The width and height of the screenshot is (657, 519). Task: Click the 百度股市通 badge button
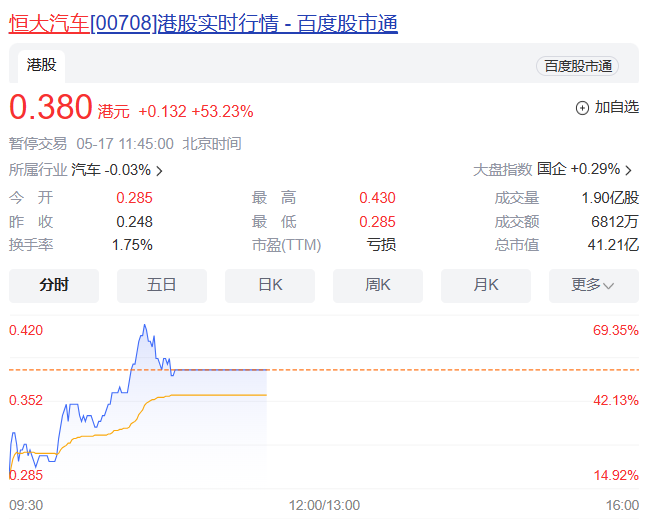point(577,66)
